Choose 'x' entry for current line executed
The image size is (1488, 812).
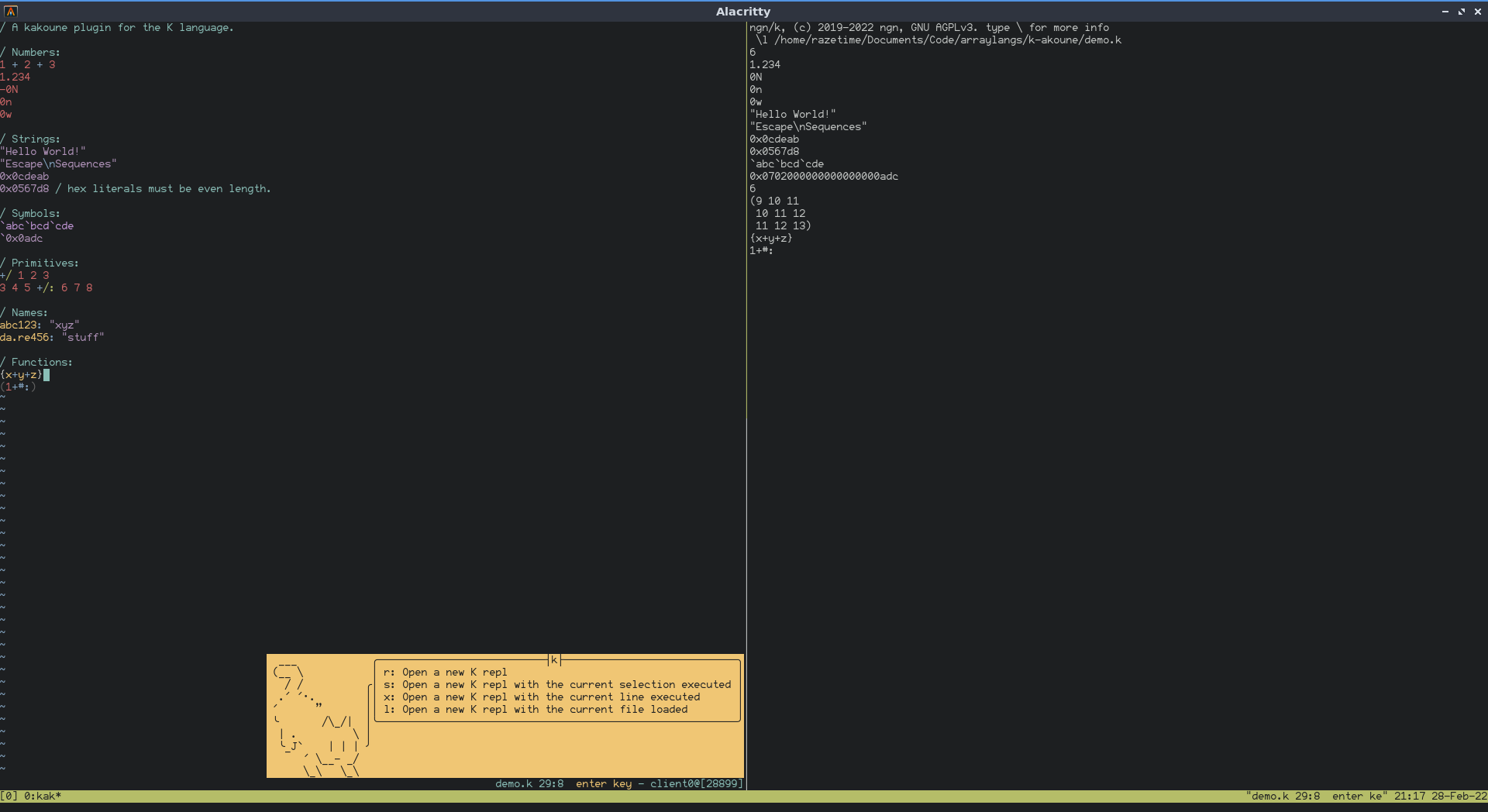pos(542,697)
